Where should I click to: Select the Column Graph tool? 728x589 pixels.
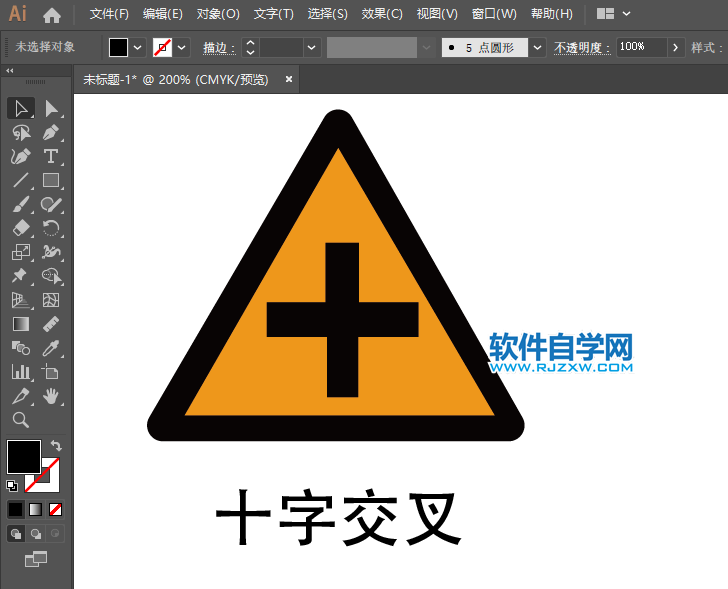pos(21,372)
